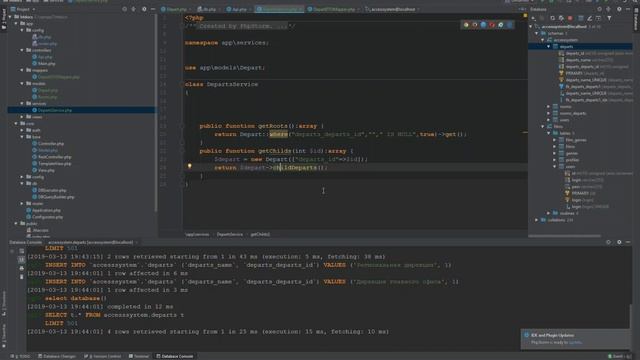The image size is (640, 360).
Task: Open the Chrome browser preview icon
Action: pyautogui.click(x=466, y=25)
